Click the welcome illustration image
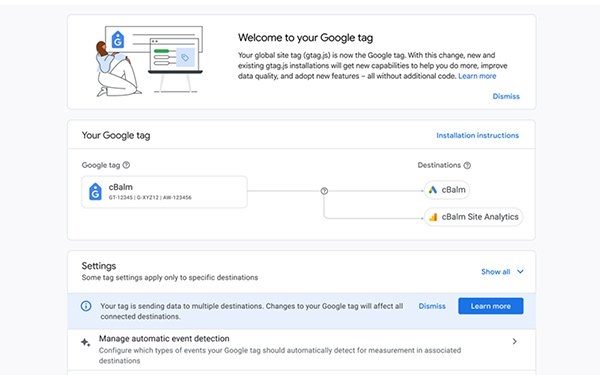 [149, 61]
